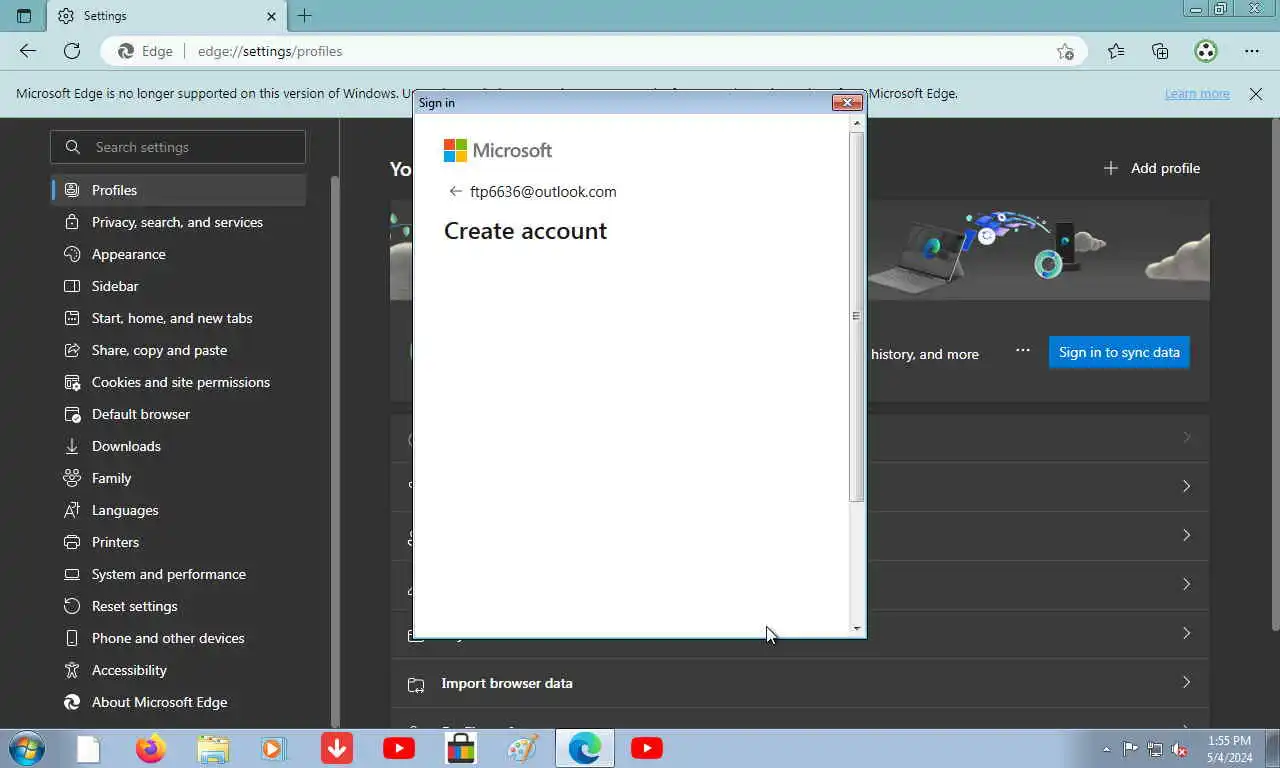Open Firefox from the taskbar

pyautogui.click(x=151, y=748)
